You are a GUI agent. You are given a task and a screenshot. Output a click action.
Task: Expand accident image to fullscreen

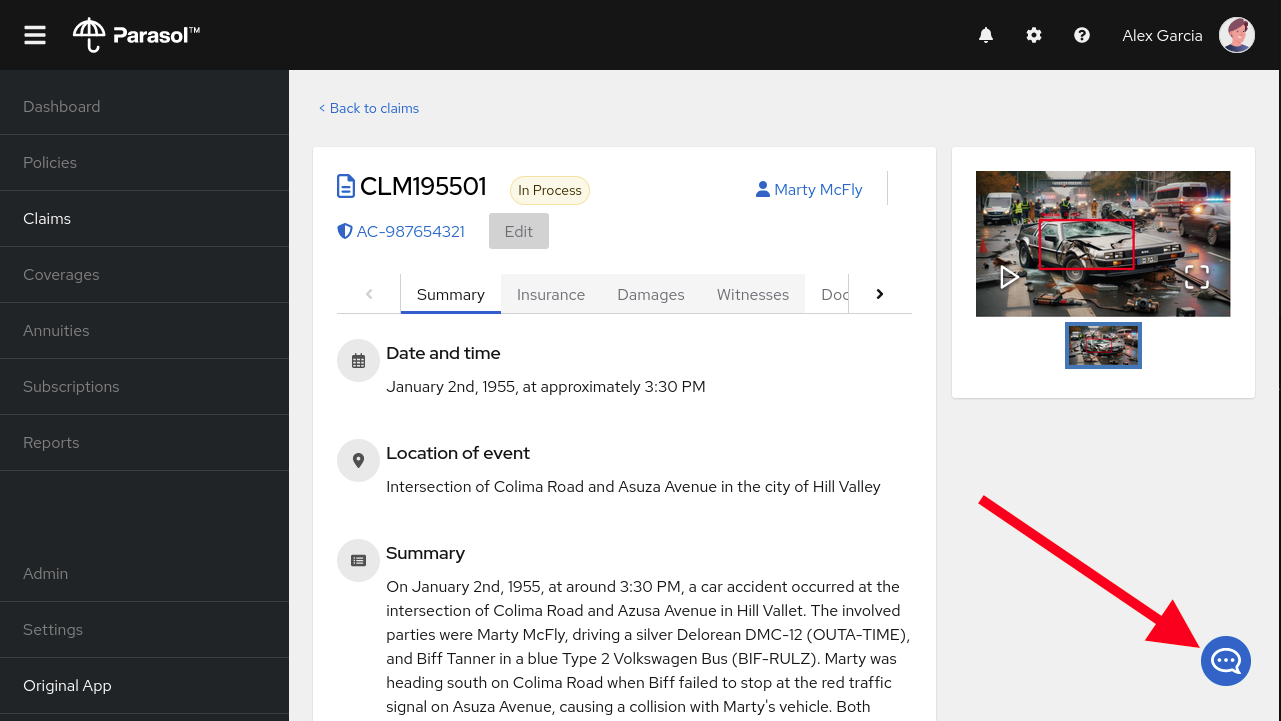(1197, 277)
